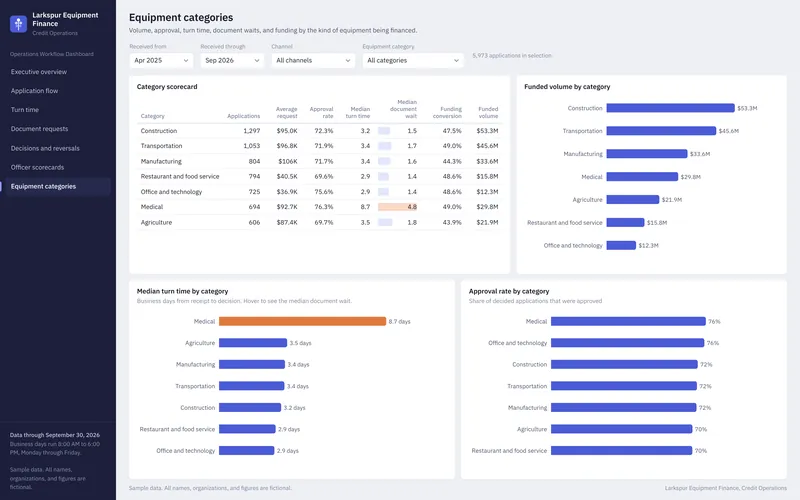800x500 pixels.
Task: Sort by Median document wait header
Action: pyautogui.click(x=404, y=109)
